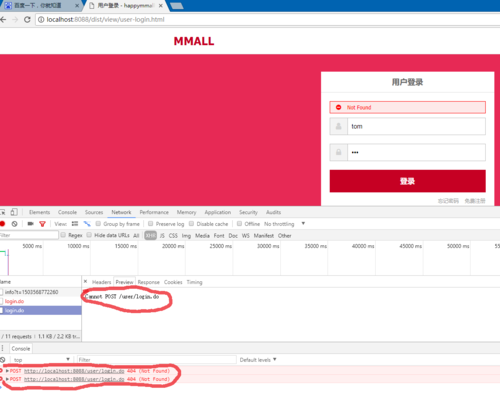Reload the page with the refresh icon
This screenshot has width=500, height=393.
tap(27, 20)
